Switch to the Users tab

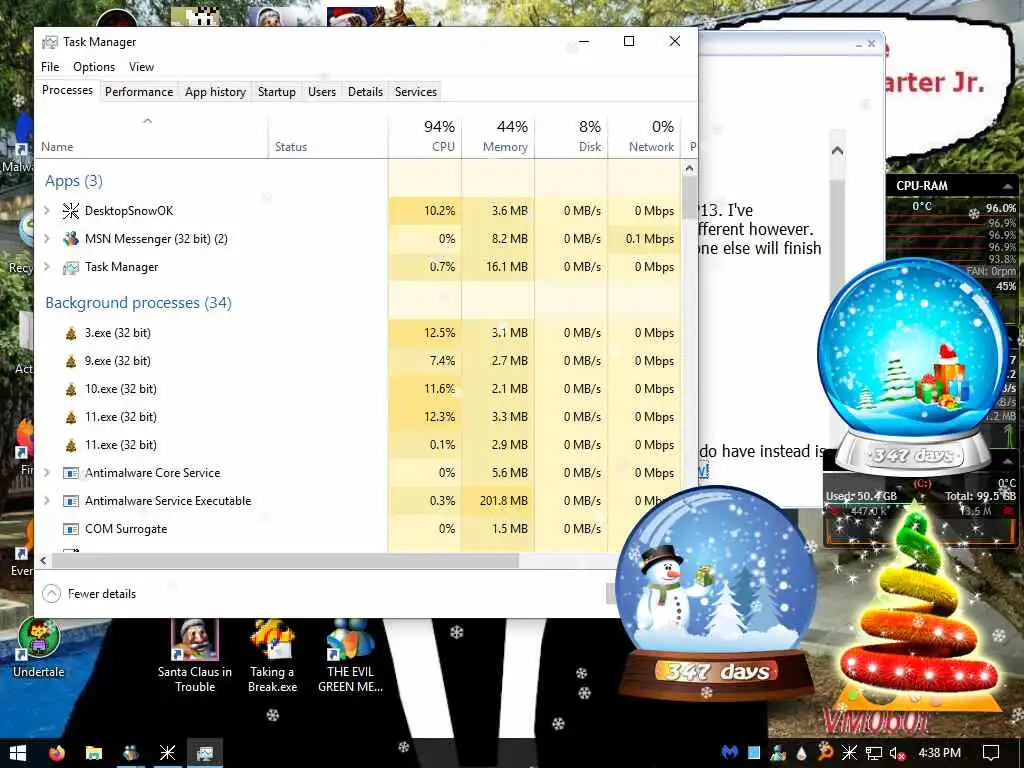[x=322, y=92]
